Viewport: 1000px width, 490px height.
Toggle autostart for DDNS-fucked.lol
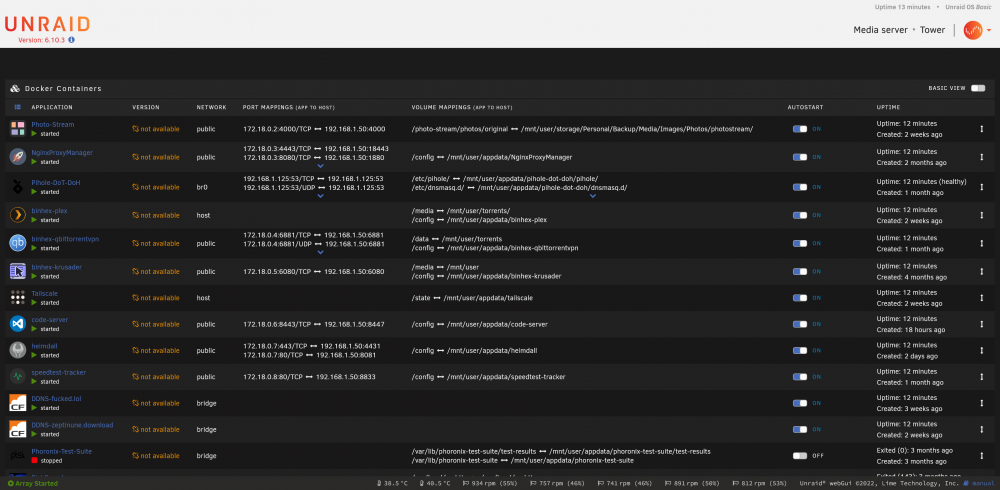tap(800, 403)
